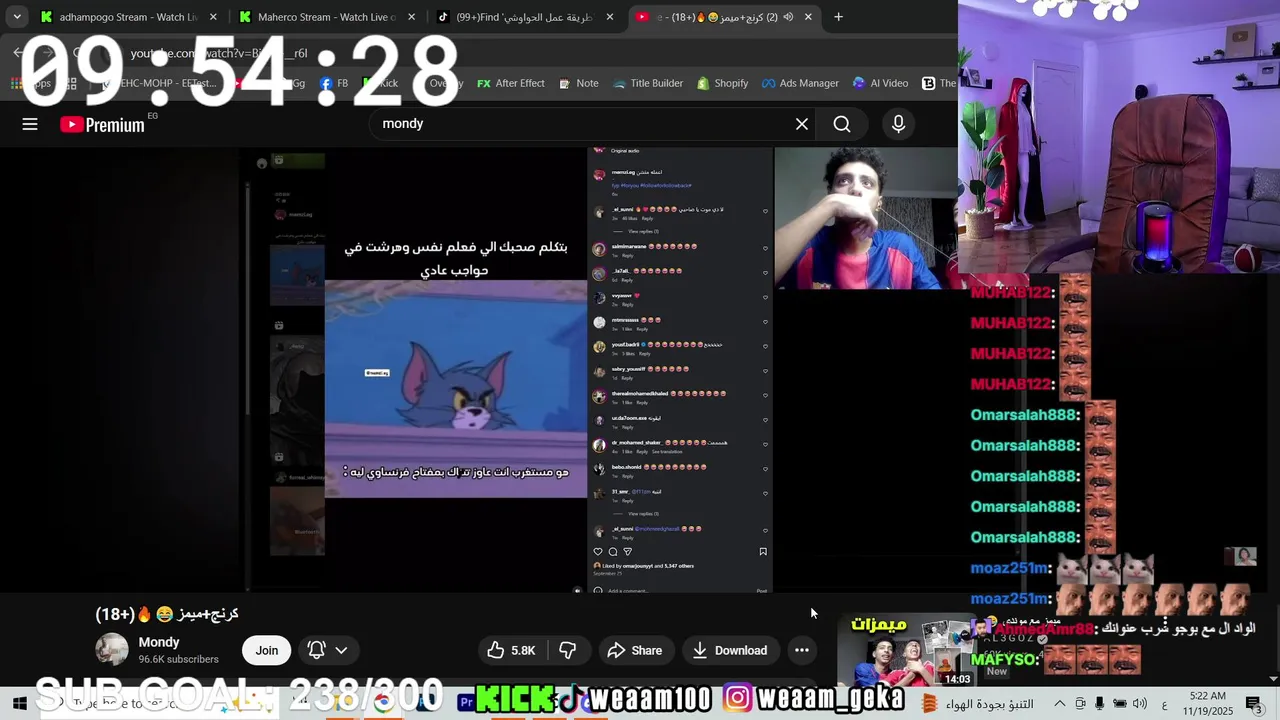The image size is (1280, 720).
Task: Open the volume control in tray
Action: 1142,704
